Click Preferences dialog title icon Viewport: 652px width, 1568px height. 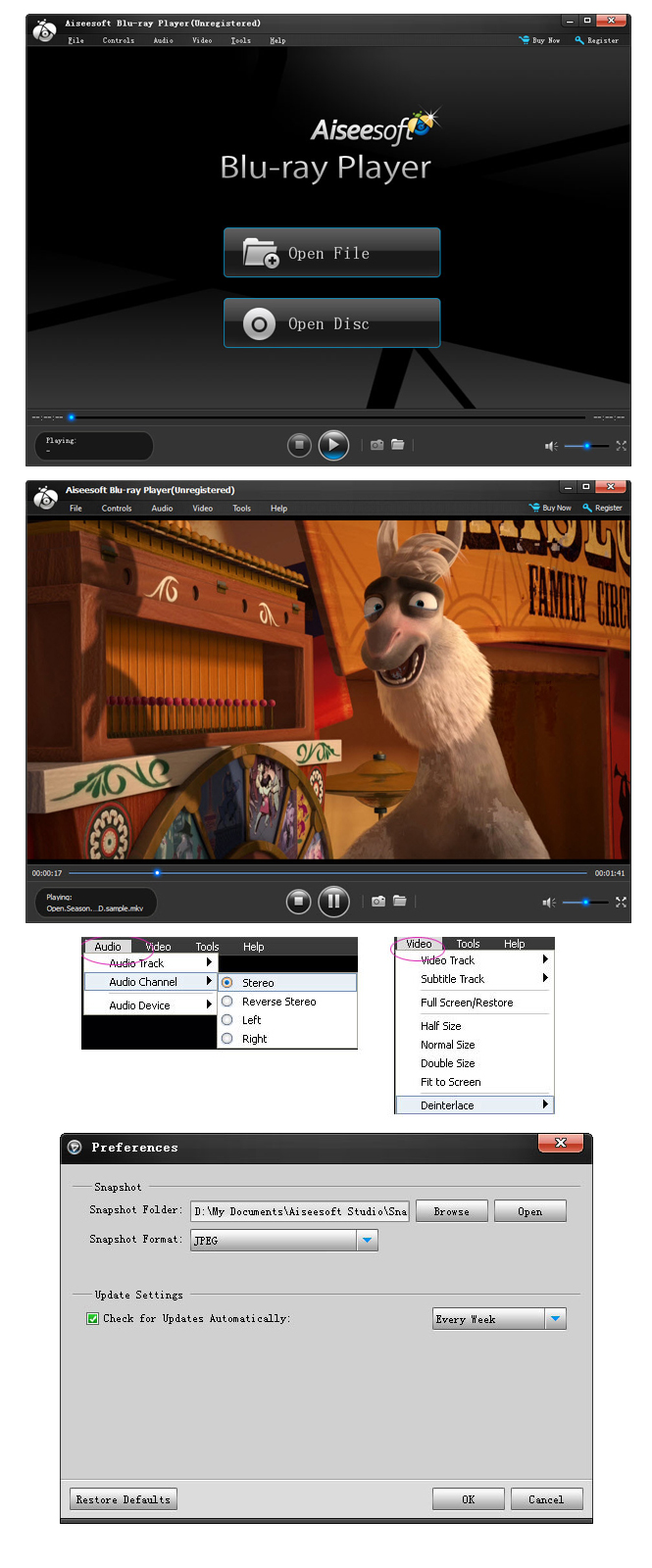pyautogui.click(x=75, y=1147)
